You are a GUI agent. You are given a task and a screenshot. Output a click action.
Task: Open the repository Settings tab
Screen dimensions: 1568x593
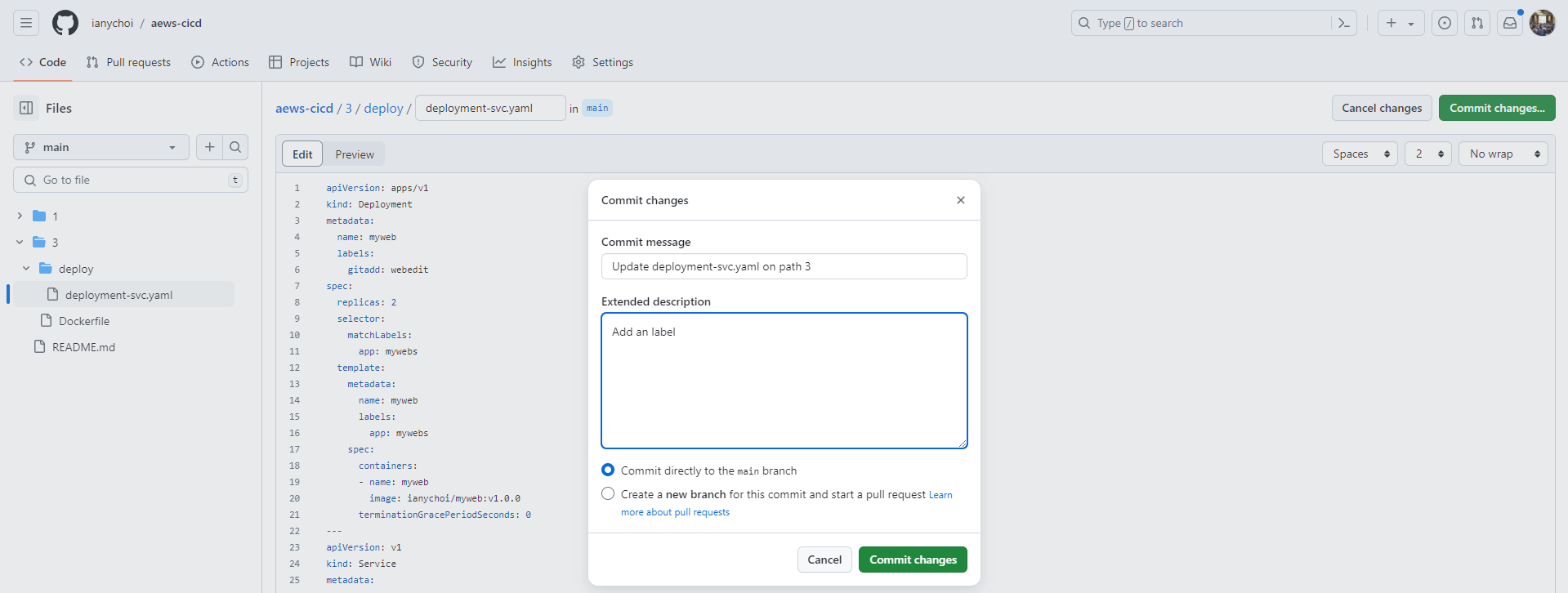[x=602, y=62]
